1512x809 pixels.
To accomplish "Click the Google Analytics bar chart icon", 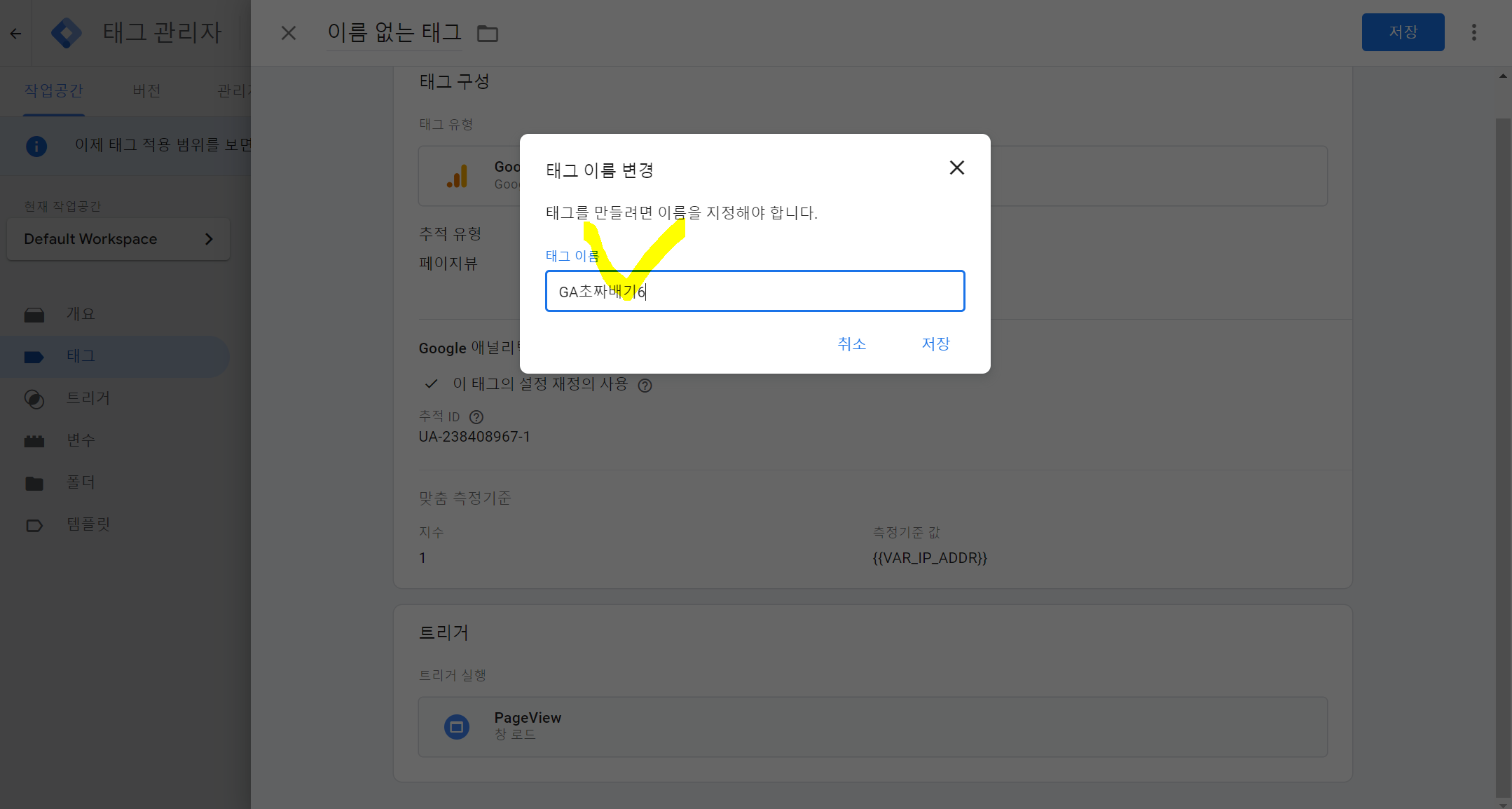I will pyautogui.click(x=458, y=177).
